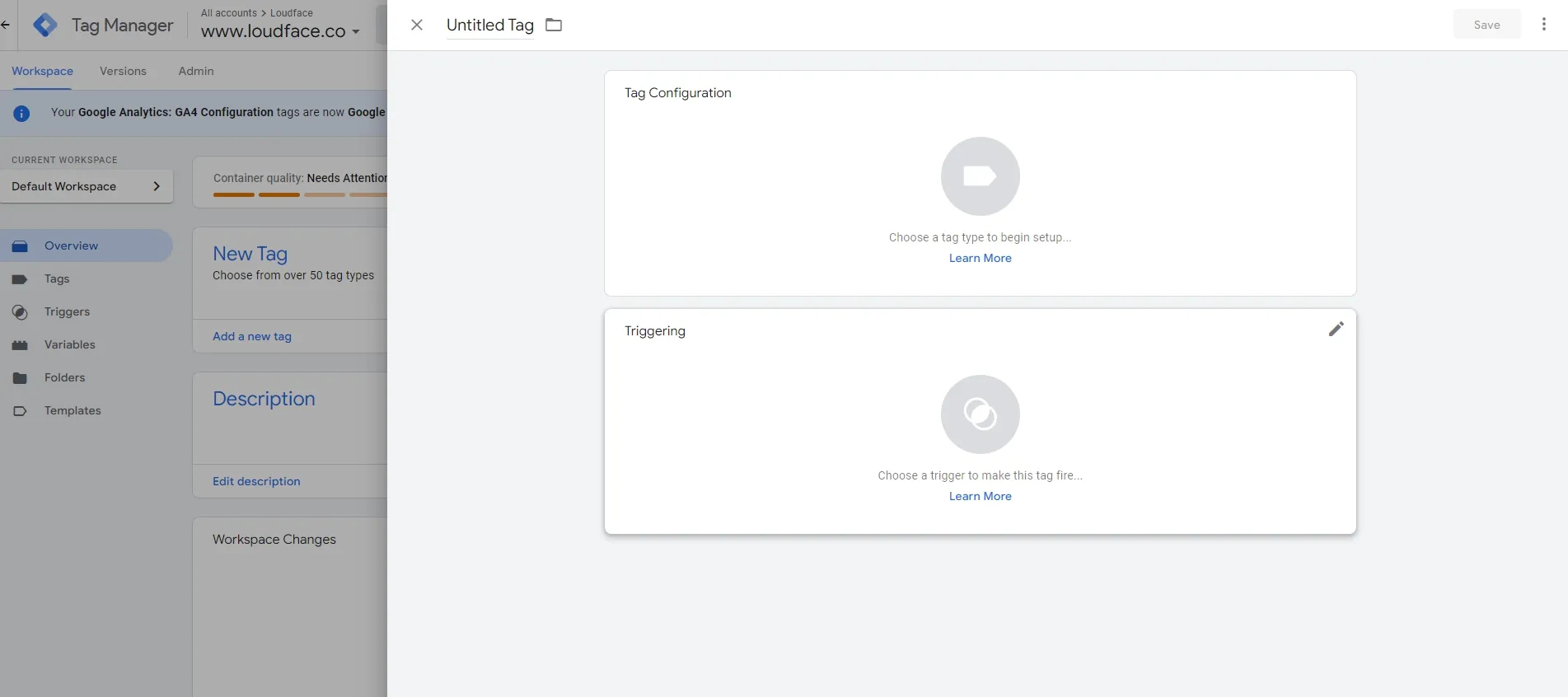Open the www.loudface.co container dropdown
This screenshot has width=1568, height=697.
pos(280,31)
